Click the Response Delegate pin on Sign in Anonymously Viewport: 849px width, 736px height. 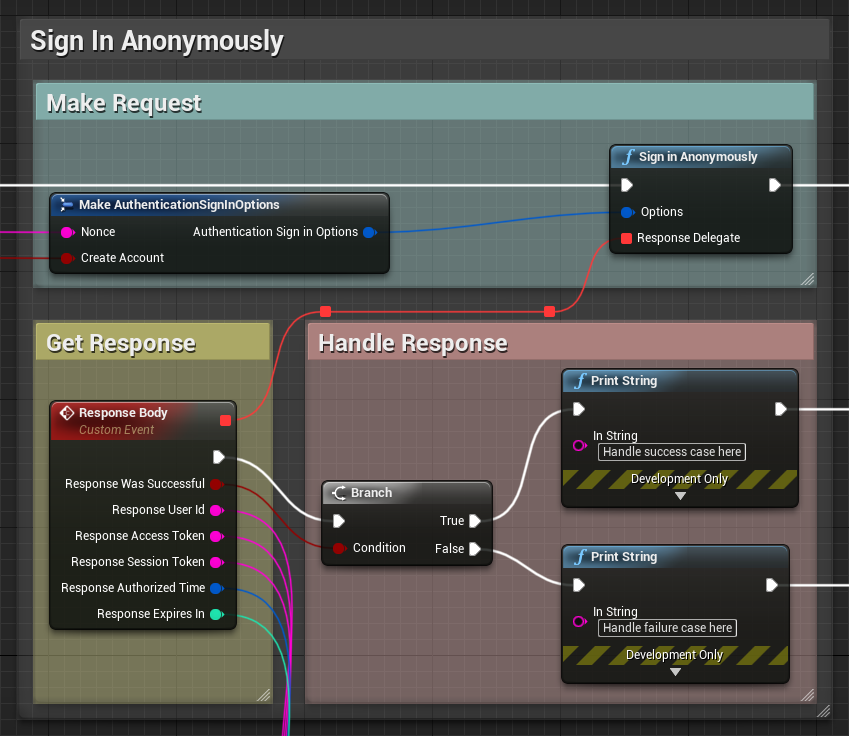pos(626,238)
